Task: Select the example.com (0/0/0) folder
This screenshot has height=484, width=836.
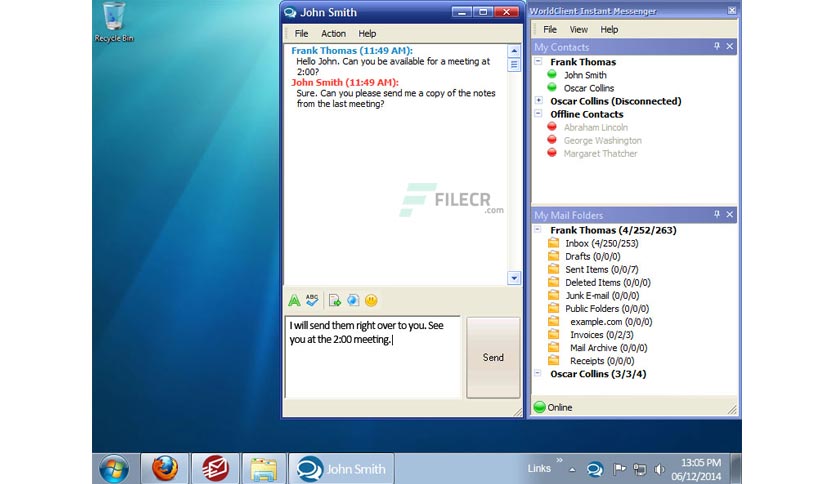Action: 611,321
